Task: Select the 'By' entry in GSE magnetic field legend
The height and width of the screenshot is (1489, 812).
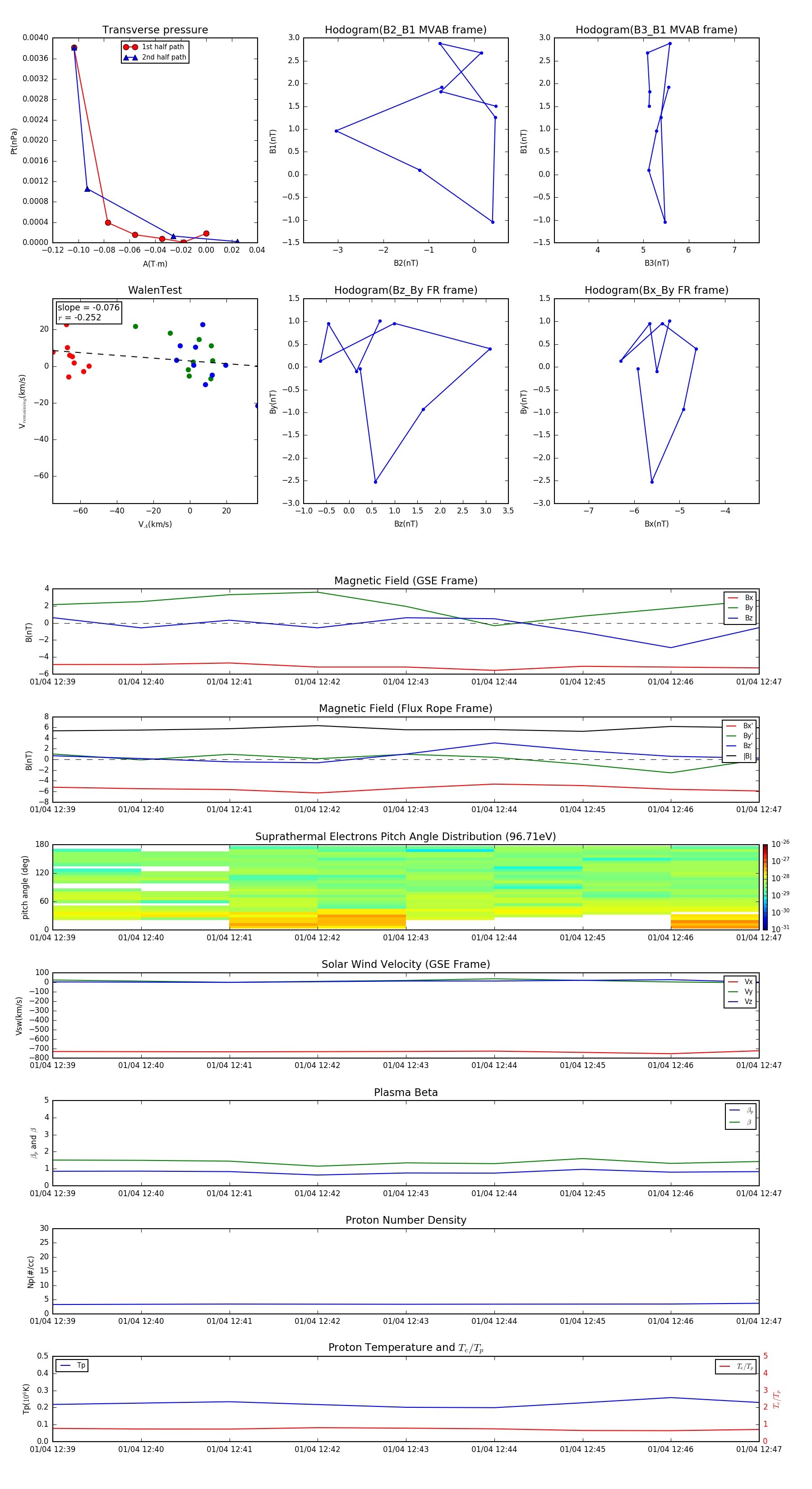Action: click(740, 608)
